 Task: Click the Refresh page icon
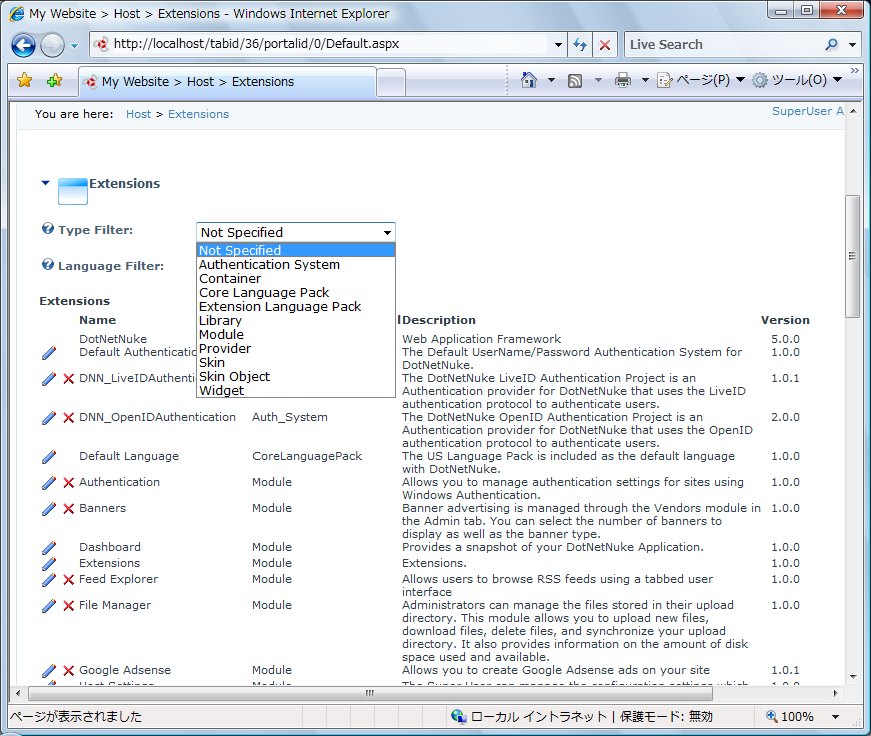[580, 44]
